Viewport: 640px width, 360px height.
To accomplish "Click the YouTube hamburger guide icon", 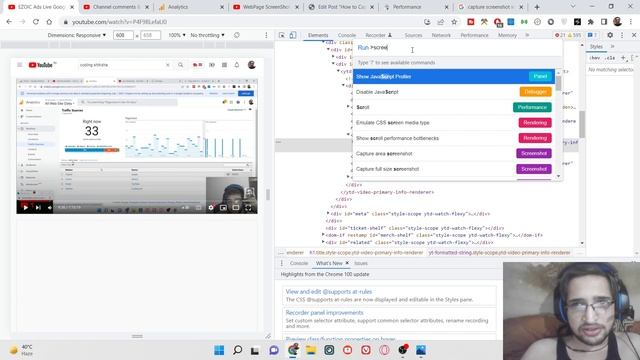I will (19, 65).
